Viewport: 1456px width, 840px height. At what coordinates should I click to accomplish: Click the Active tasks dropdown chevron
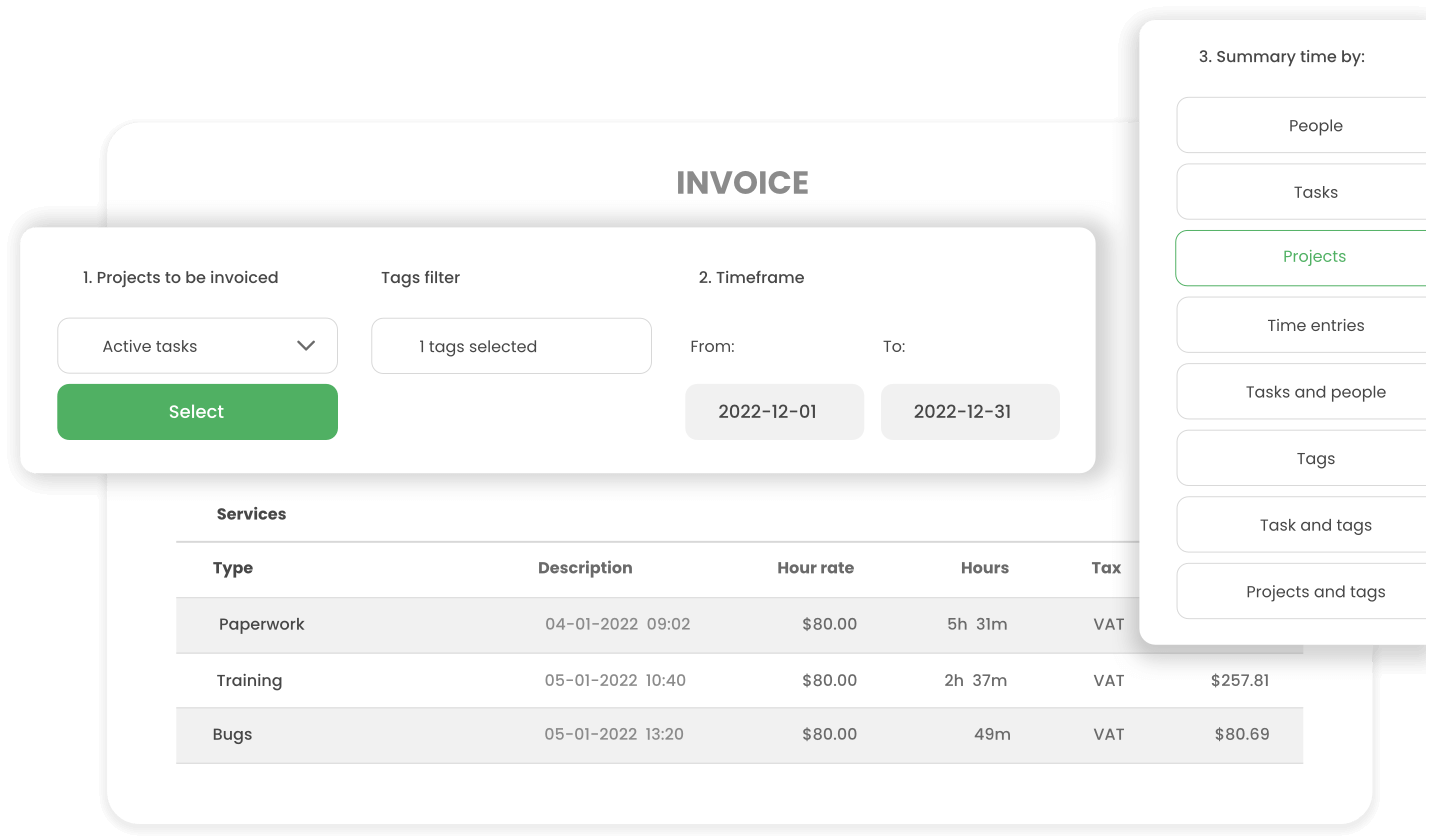click(306, 346)
